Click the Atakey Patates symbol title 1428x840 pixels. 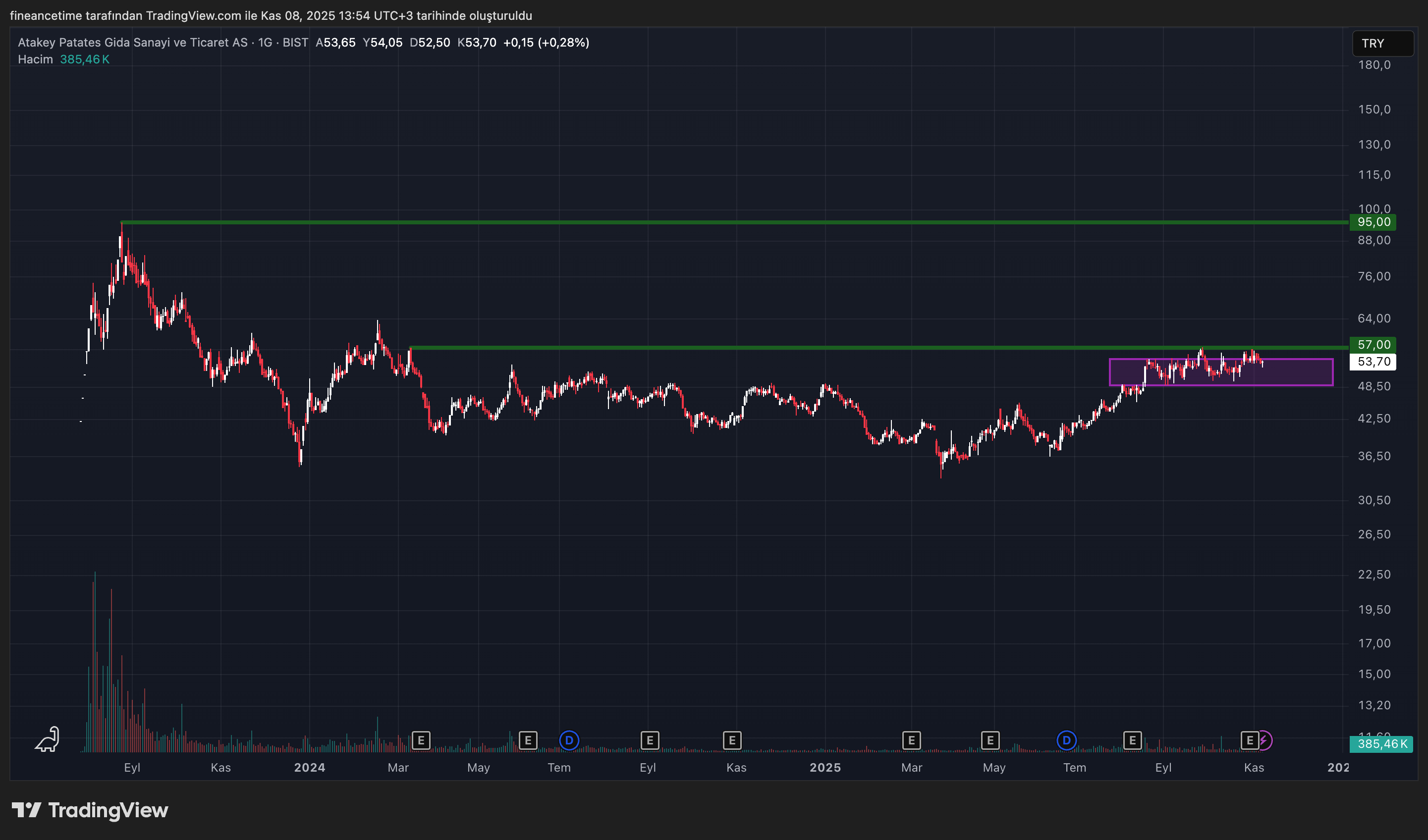[133, 43]
